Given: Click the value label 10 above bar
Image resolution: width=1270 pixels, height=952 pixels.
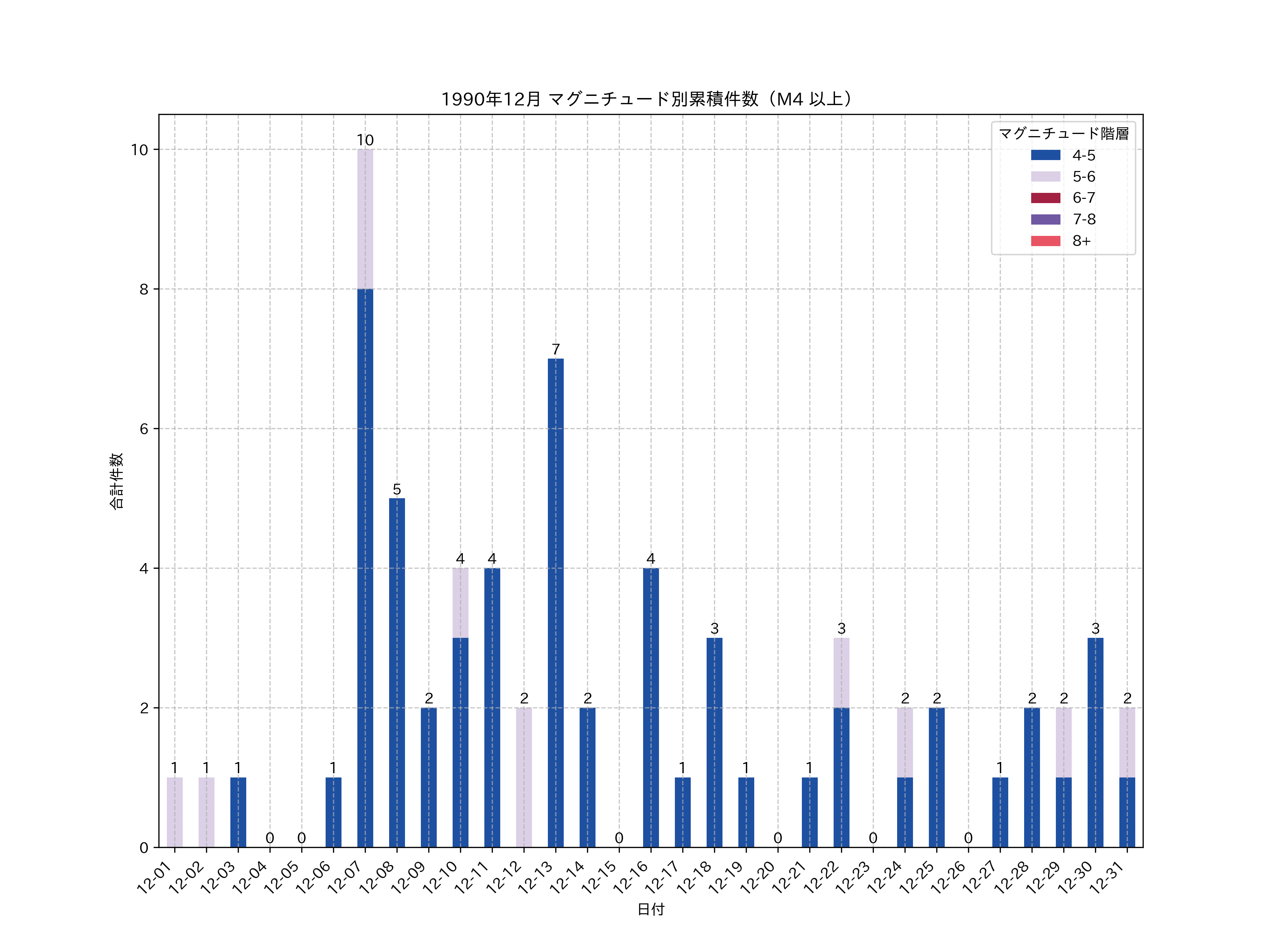Looking at the screenshot, I should tap(365, 141).
